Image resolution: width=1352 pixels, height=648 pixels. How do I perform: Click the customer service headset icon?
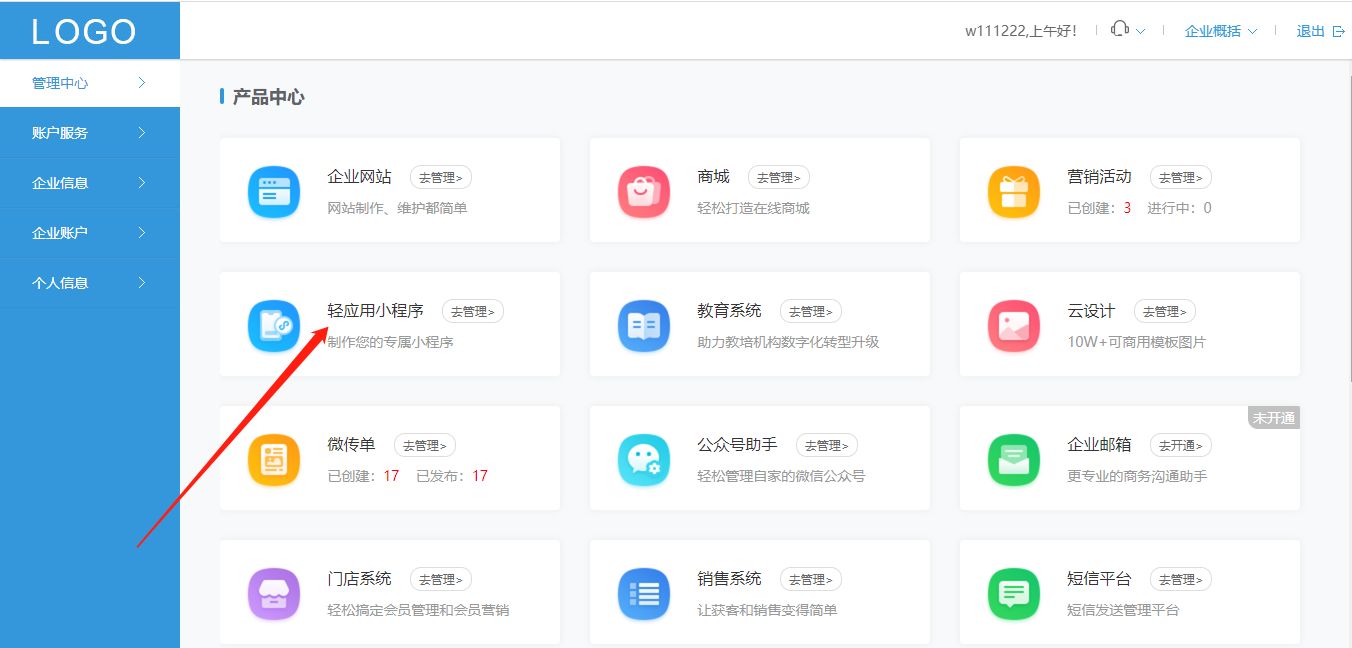[x=1120, y=30]
